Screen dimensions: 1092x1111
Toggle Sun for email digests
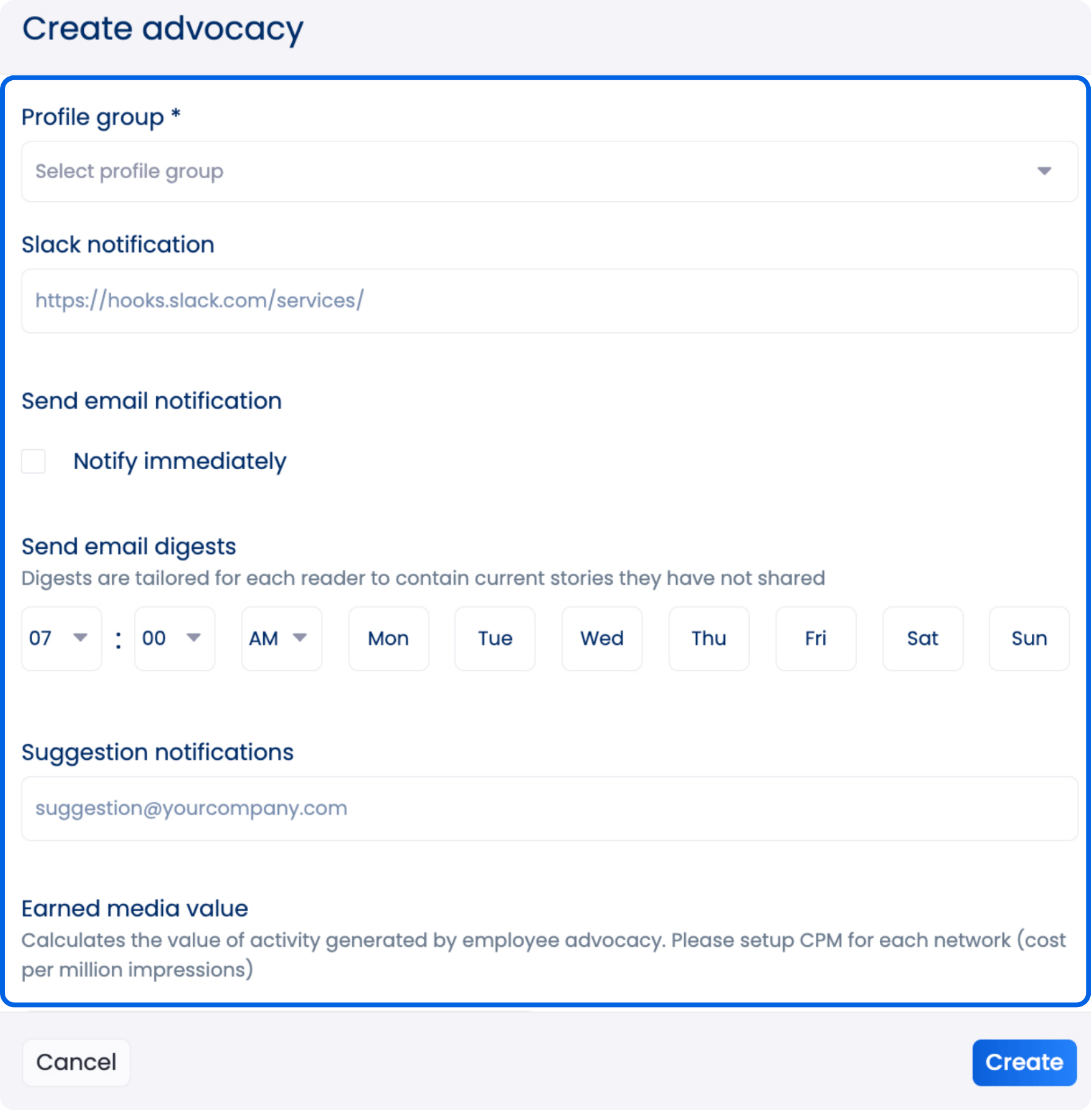coord(1029,639)
